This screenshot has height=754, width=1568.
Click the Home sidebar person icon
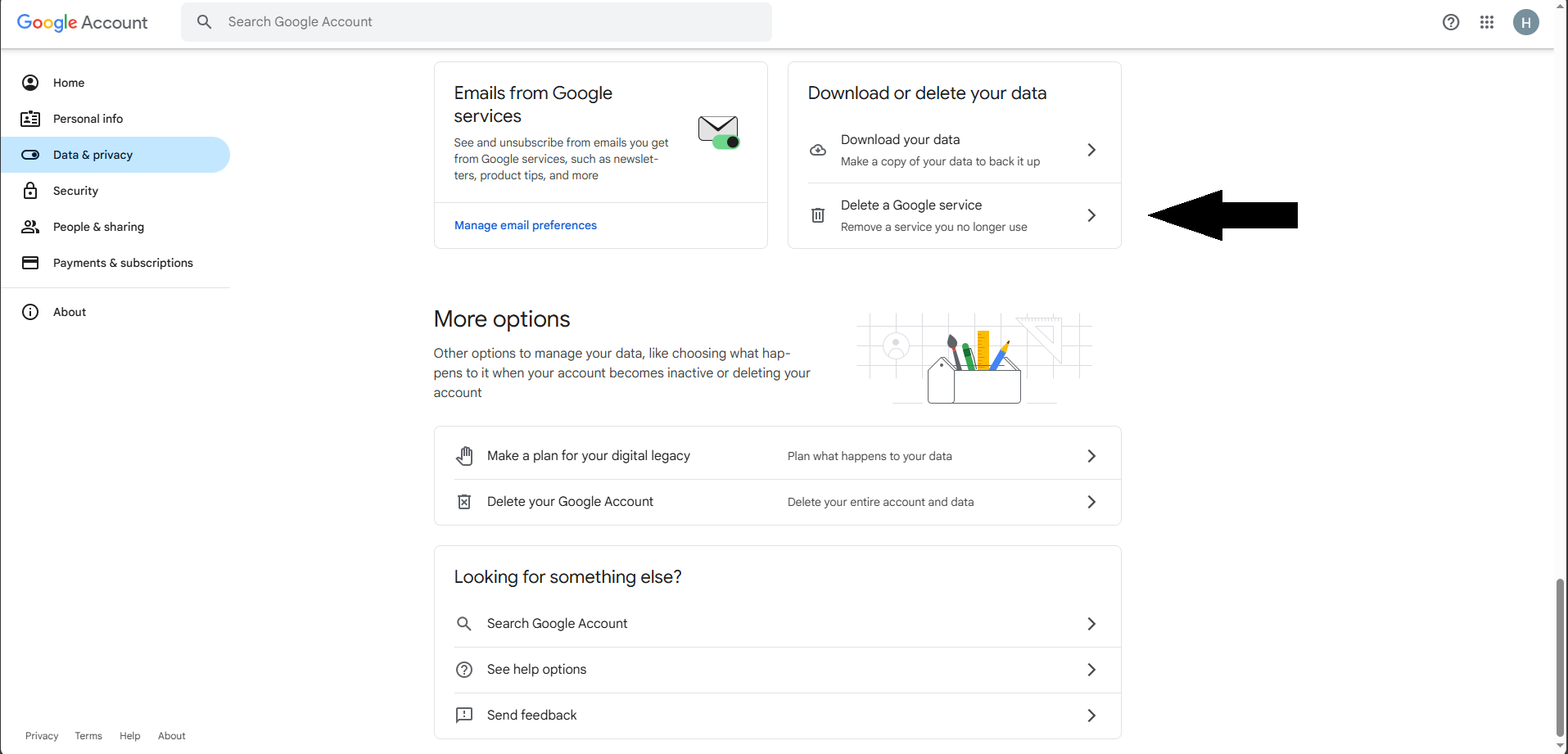click(30, 83)
